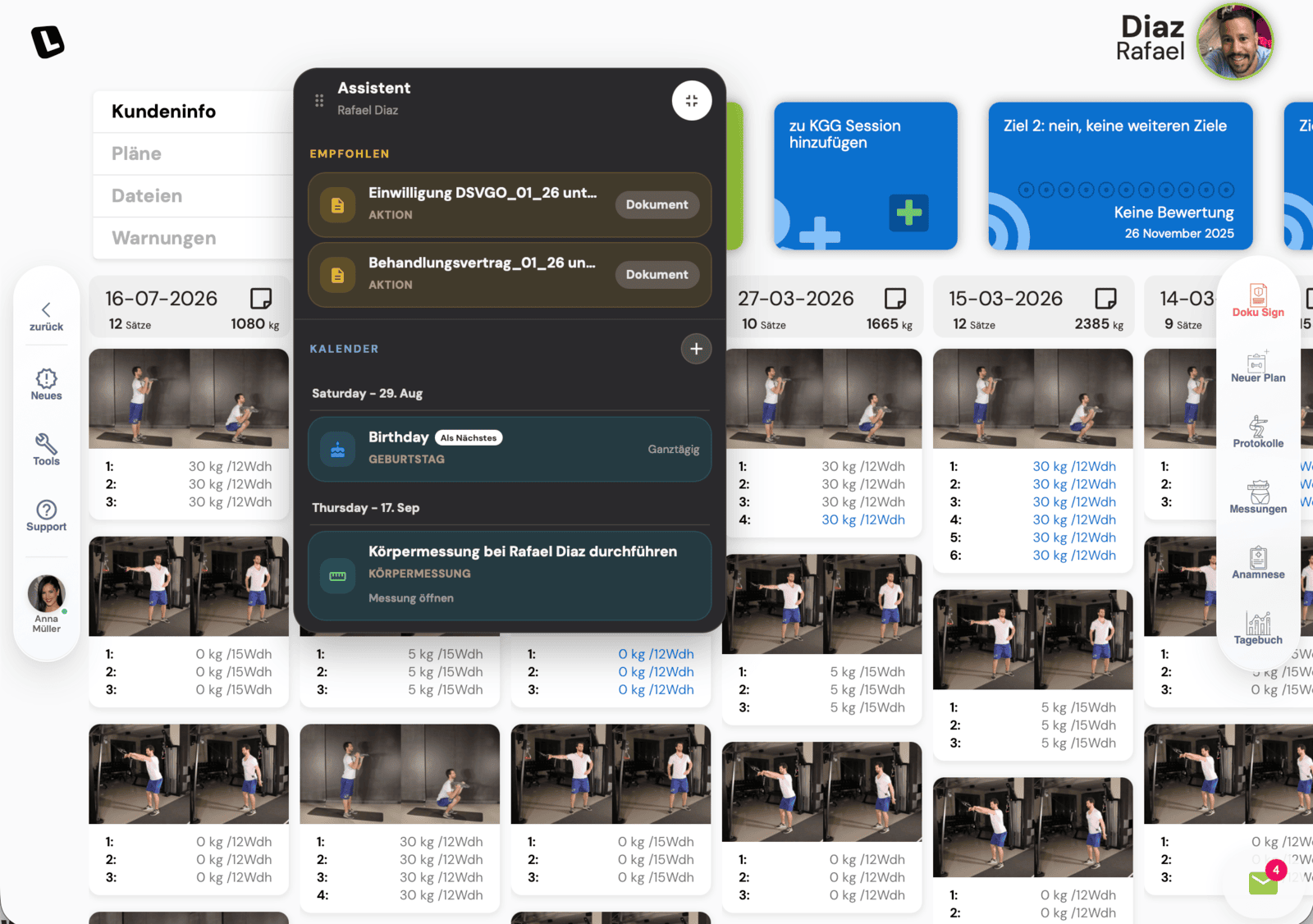
Task: Open the Doku Sign icon
Action: (1258, 300)
